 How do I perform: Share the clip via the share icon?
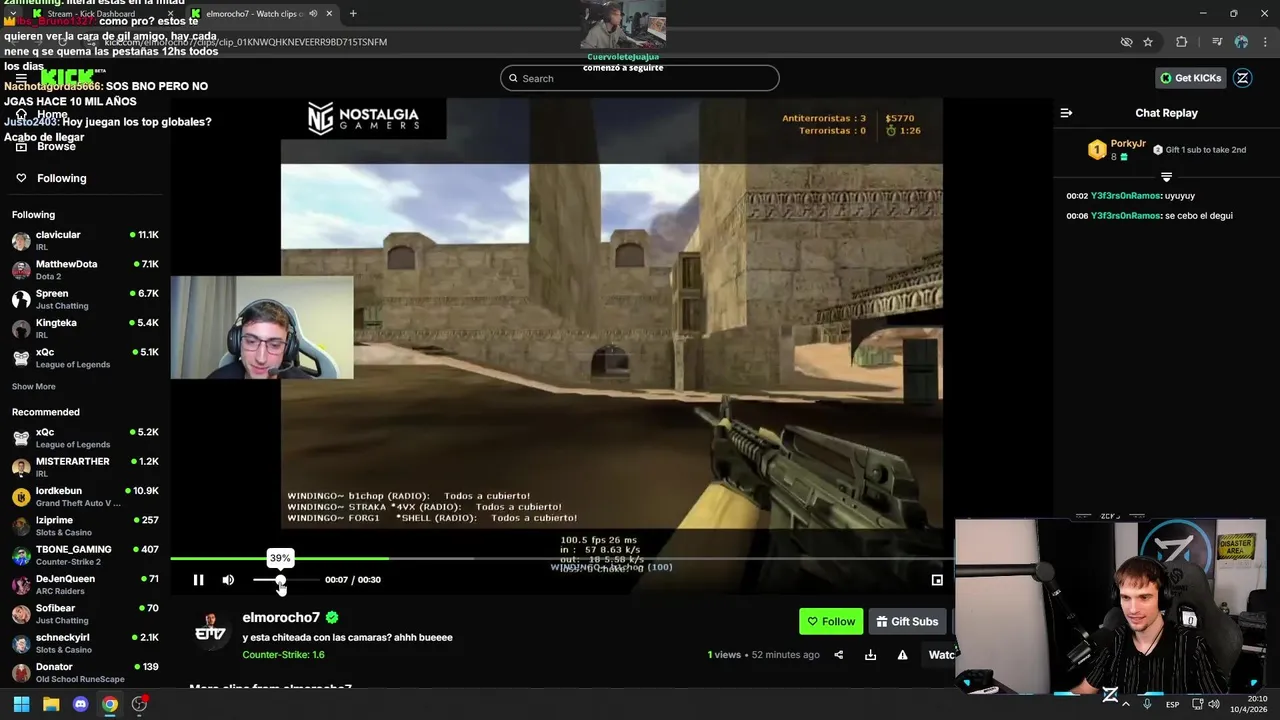point(838,655)
